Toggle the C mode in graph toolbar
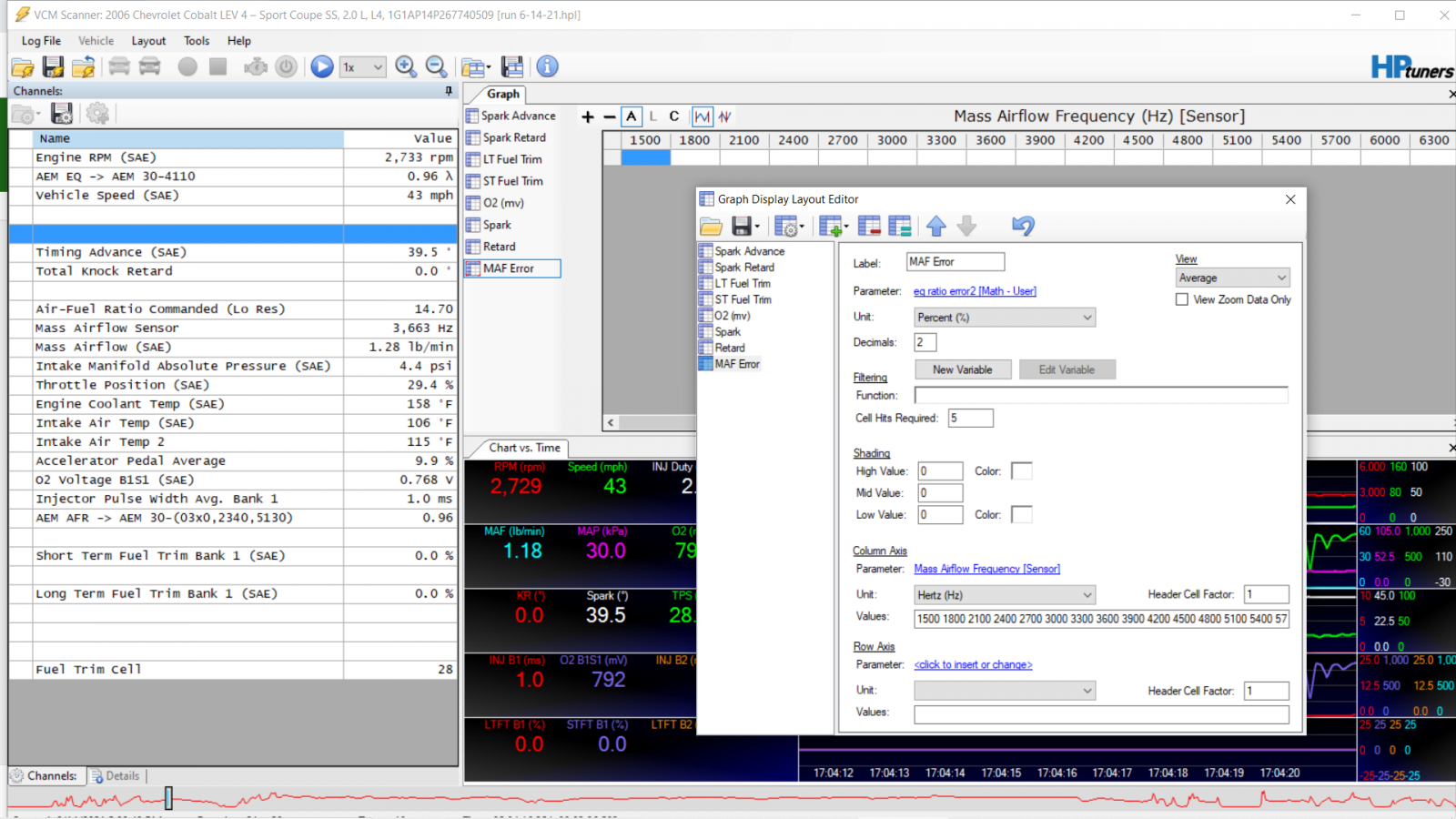 (x=674, y=116)
